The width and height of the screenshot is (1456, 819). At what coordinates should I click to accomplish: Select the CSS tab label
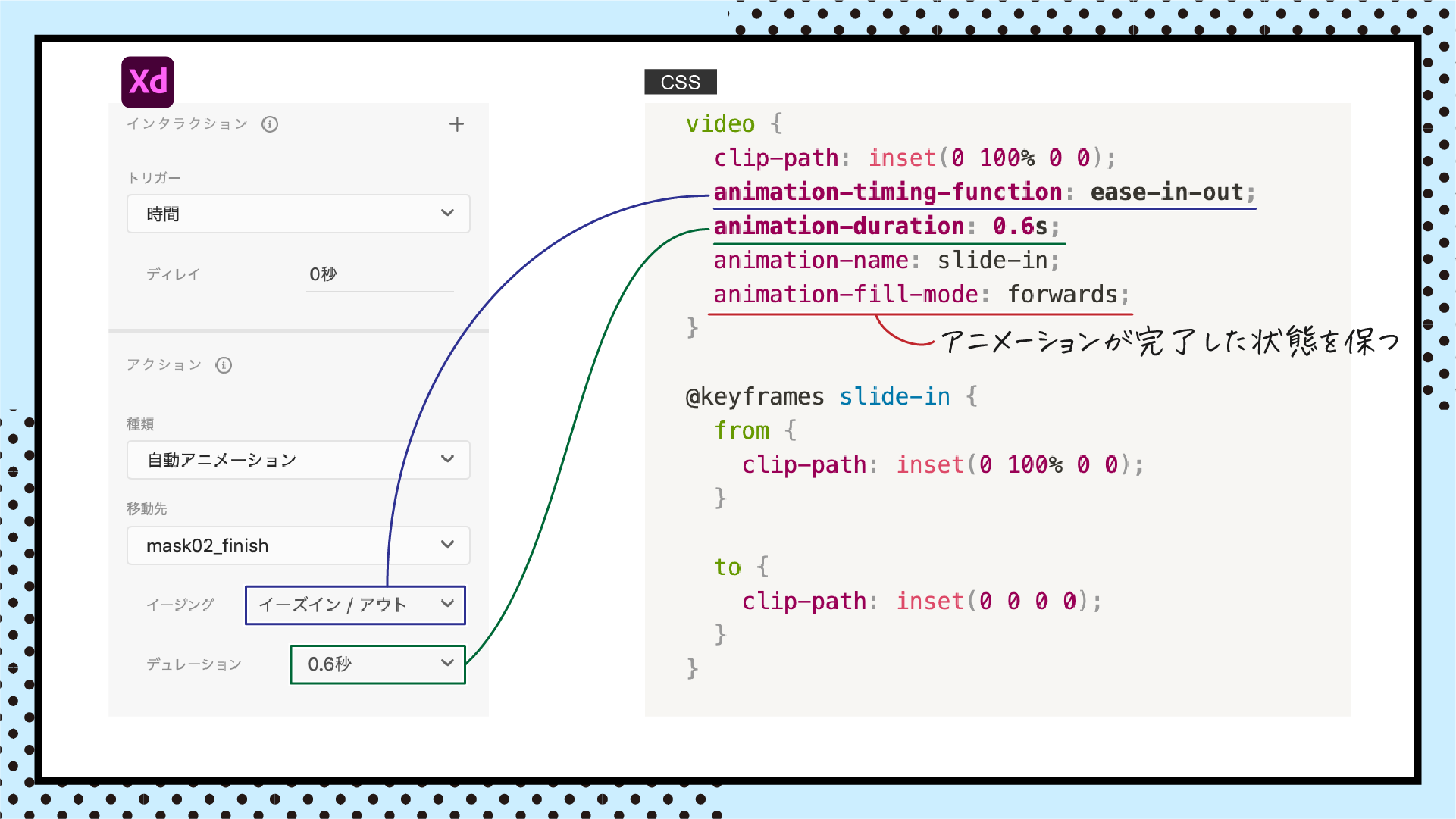point(680,82)
